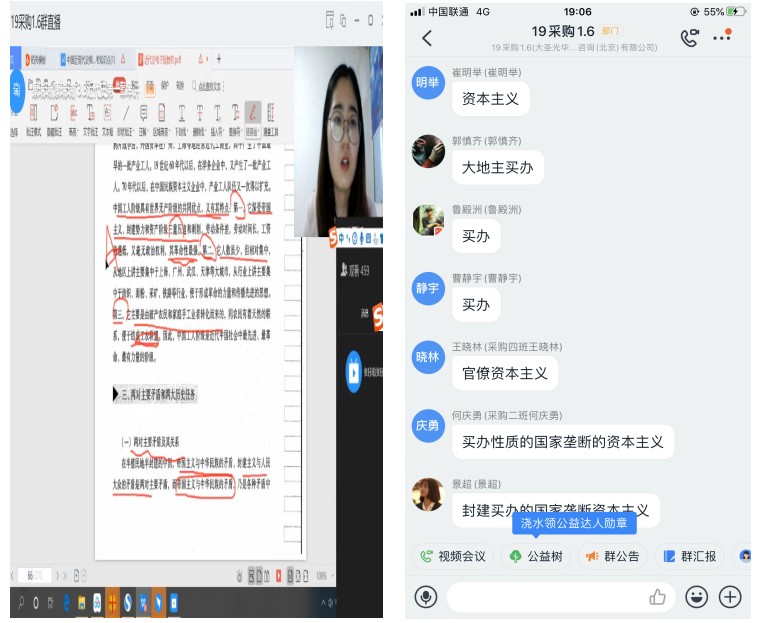Tap the plus icon for attachments
Viewport: 757px width, 623px height.
pyautogui.click(x=731, y=597)
